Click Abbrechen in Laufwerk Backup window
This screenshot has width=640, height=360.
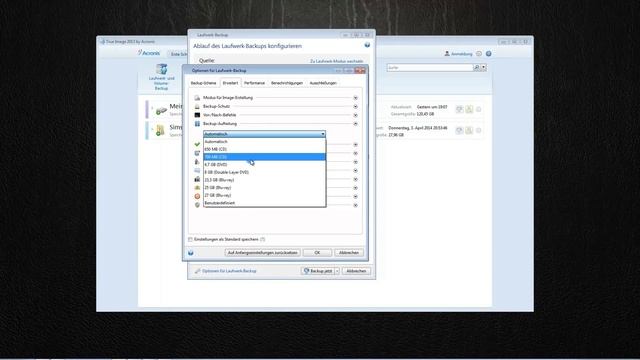coord(356,271)
